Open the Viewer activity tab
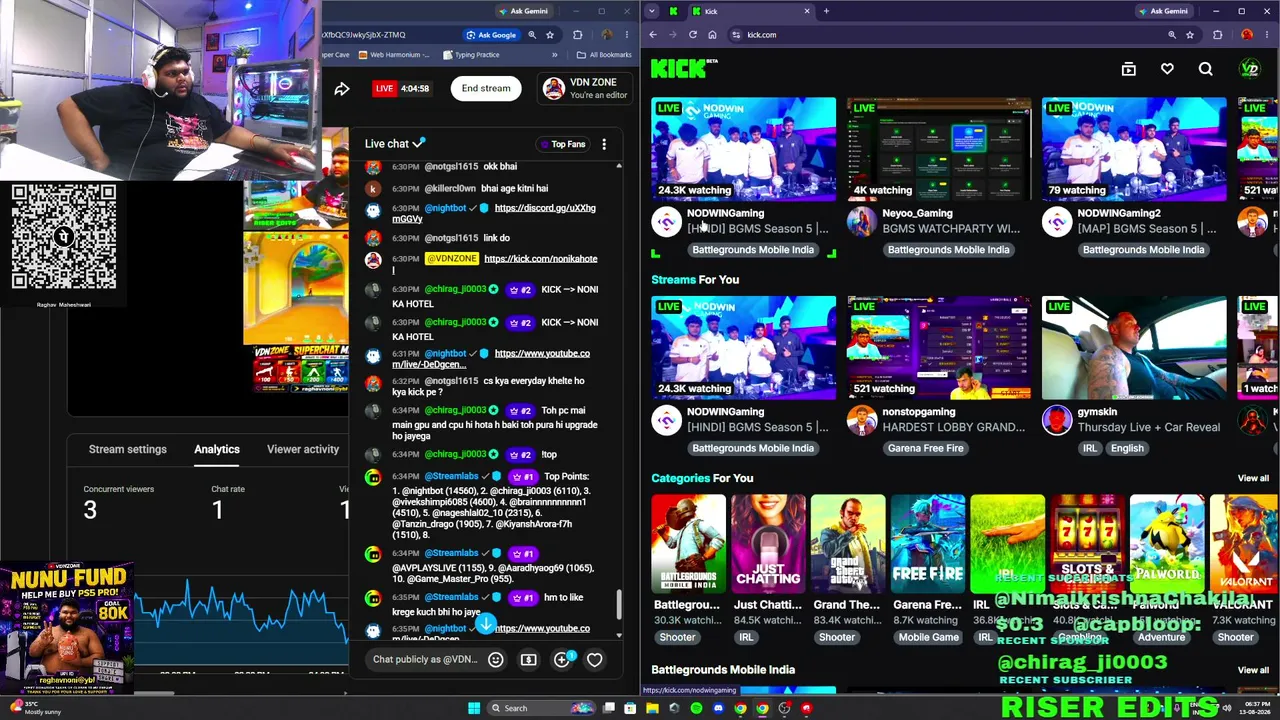 303,449
